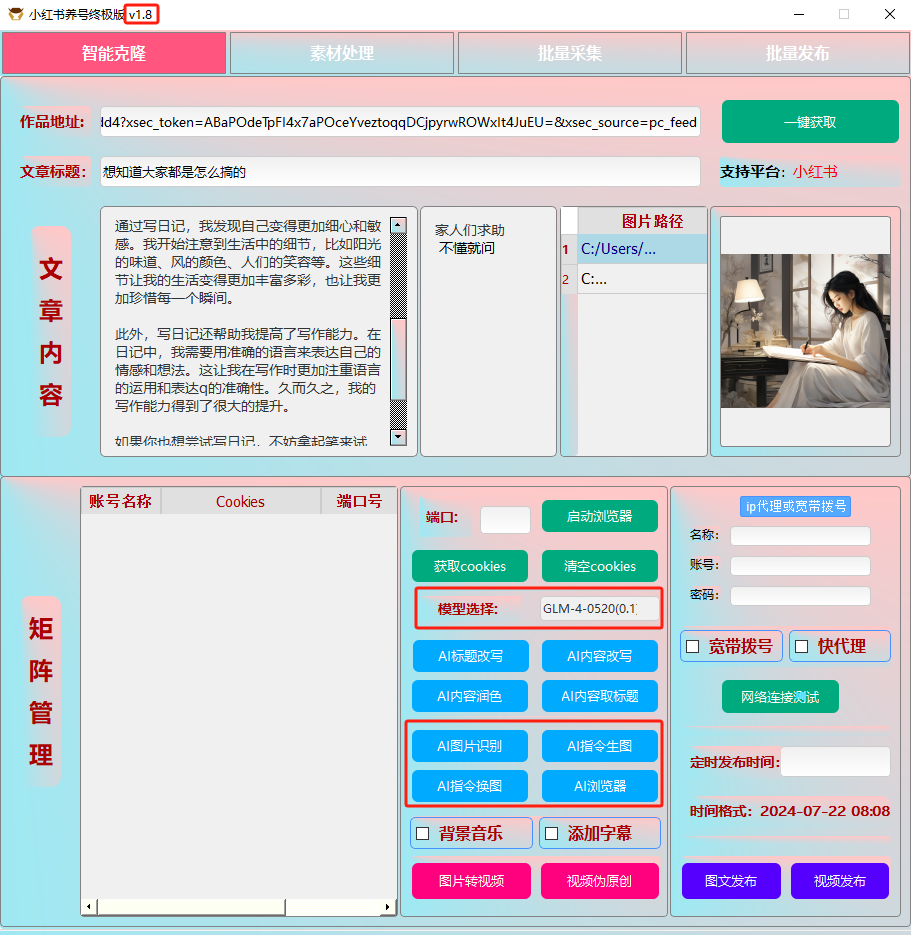The width and height of the screenshot is (911, 935).
Task: Click the app logo beside 小红书养号终极版
Action: point(13,14)
